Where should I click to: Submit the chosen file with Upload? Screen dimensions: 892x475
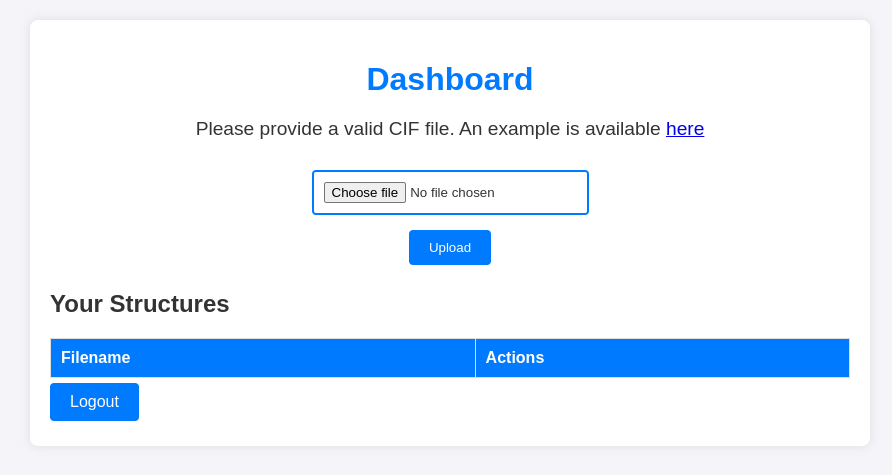click(x=450, y=248)
